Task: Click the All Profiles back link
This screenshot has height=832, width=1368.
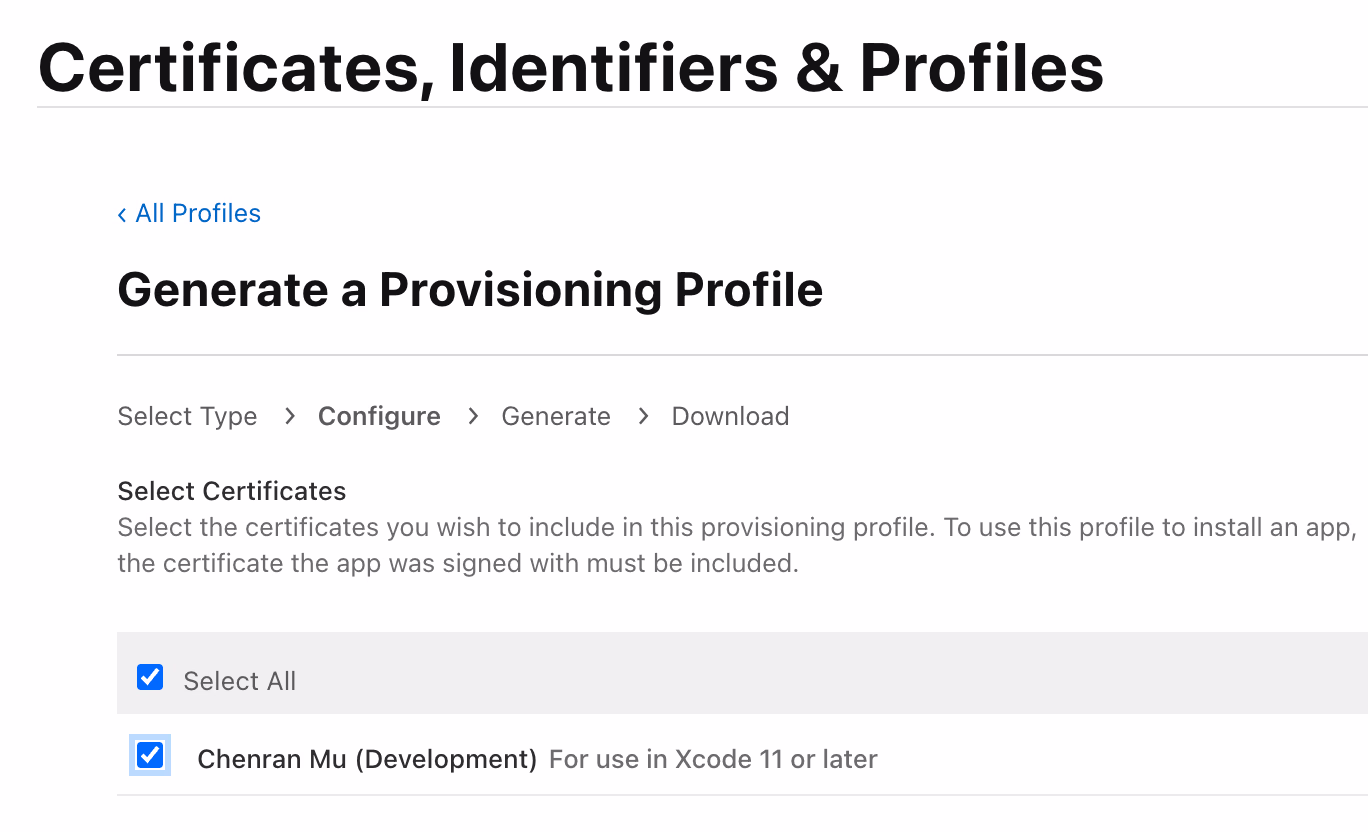Action: pyautogui.click(x=197, y=213)
